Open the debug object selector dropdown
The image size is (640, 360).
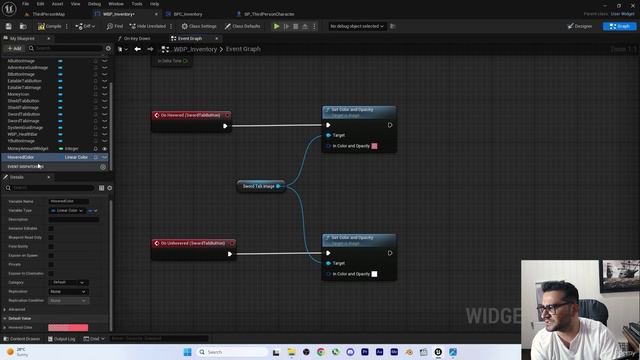click(357, 26)
